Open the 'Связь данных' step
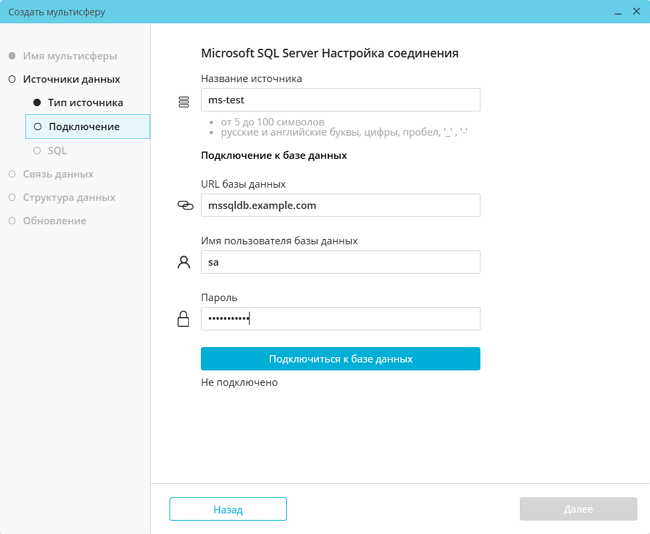 [x=57, y=174]
